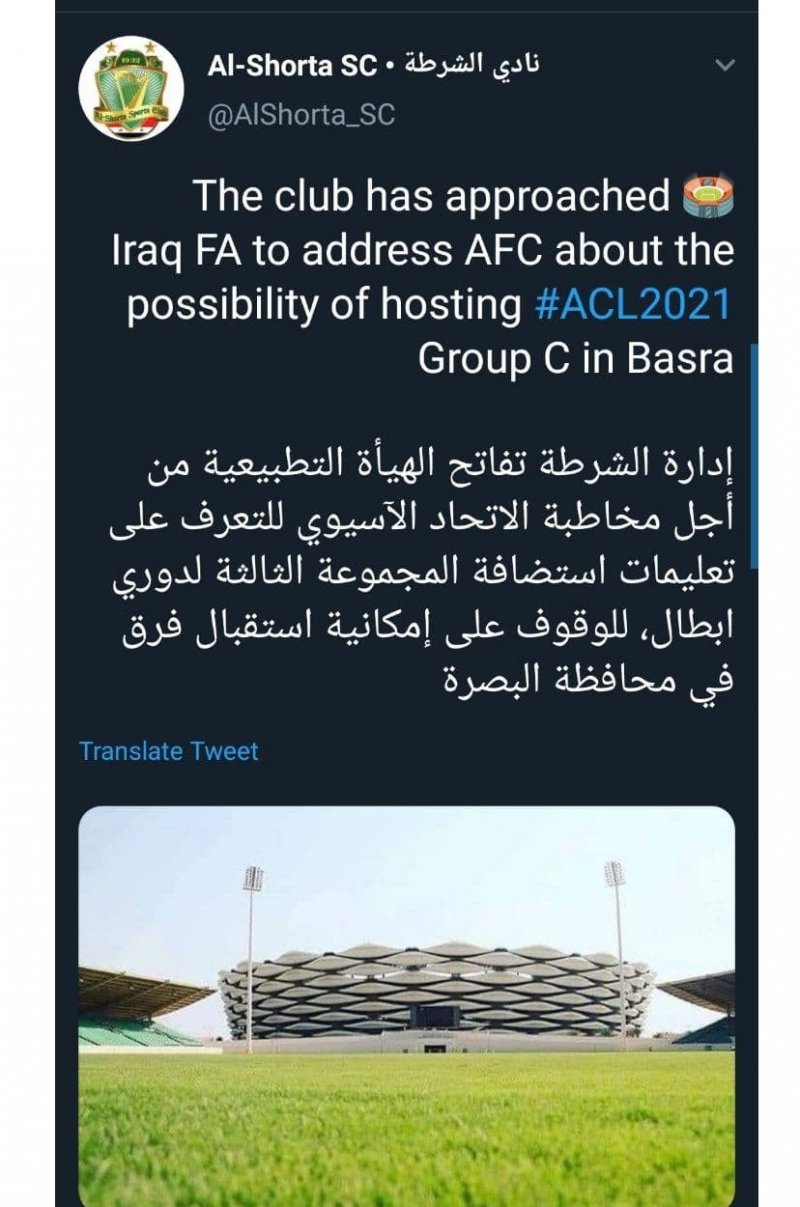Click the word "AFC" in the tweet
The width and height of the screenshot is (800, 1207).
497,251
